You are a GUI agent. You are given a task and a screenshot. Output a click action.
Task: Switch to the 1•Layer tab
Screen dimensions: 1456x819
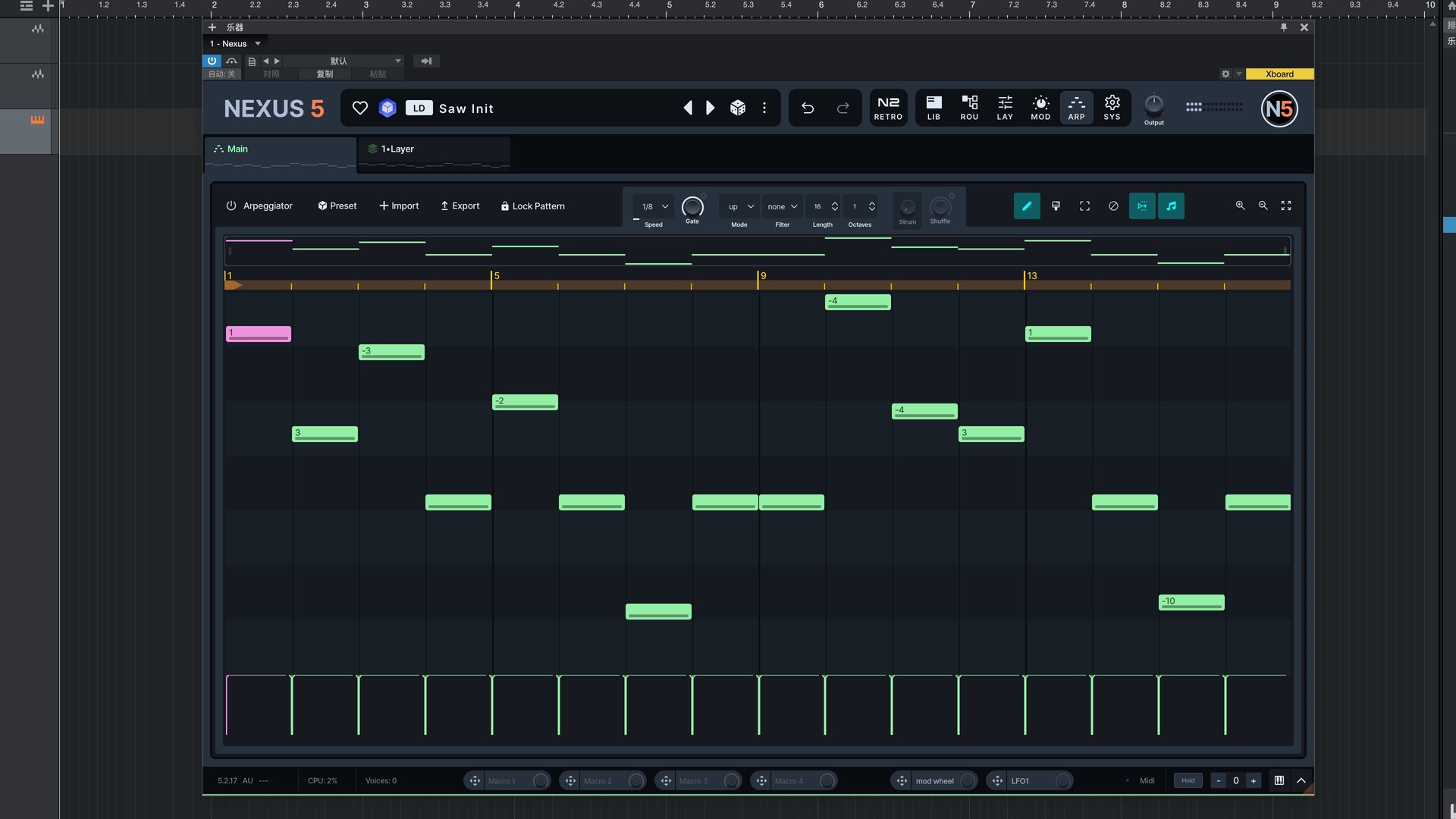[x=434, y=155]
